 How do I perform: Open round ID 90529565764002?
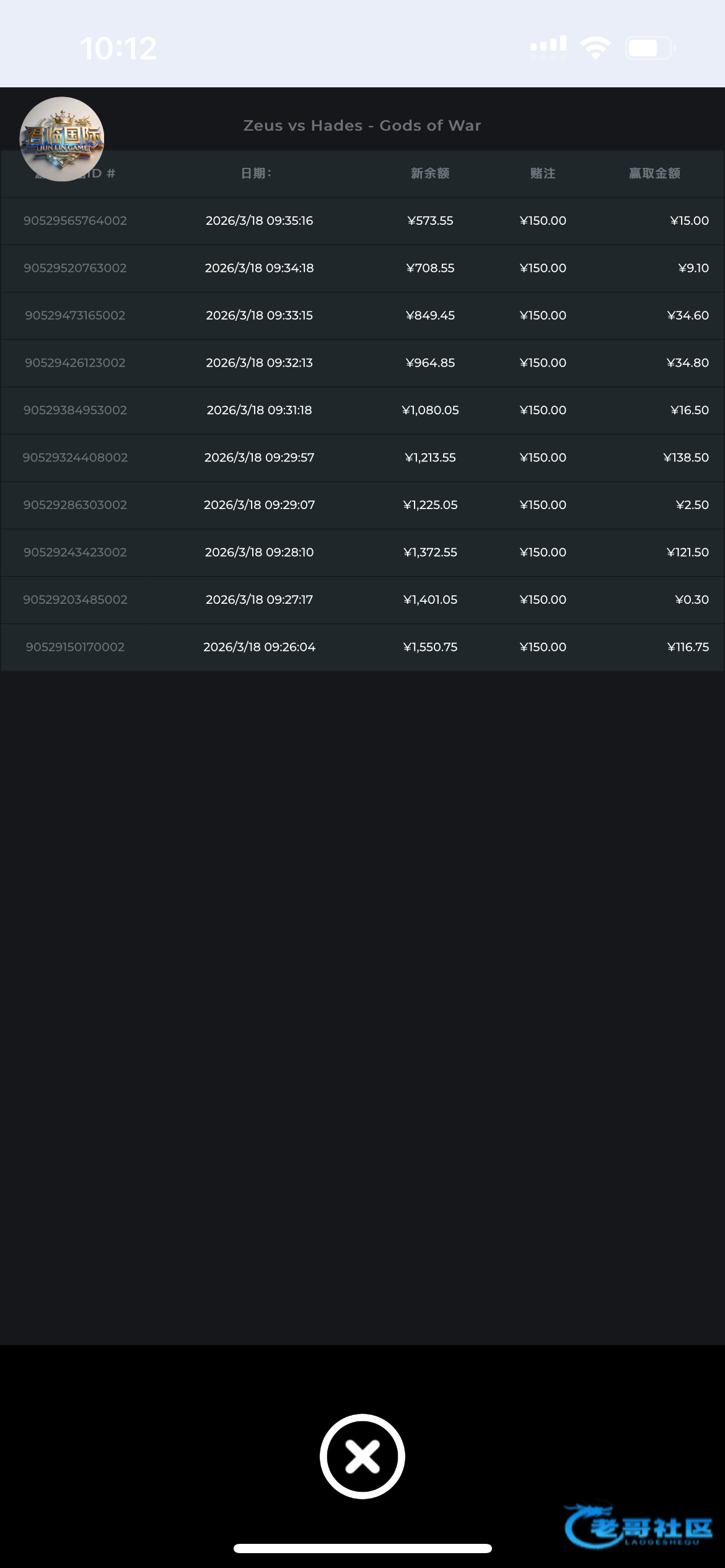click(x=75, y=220)
